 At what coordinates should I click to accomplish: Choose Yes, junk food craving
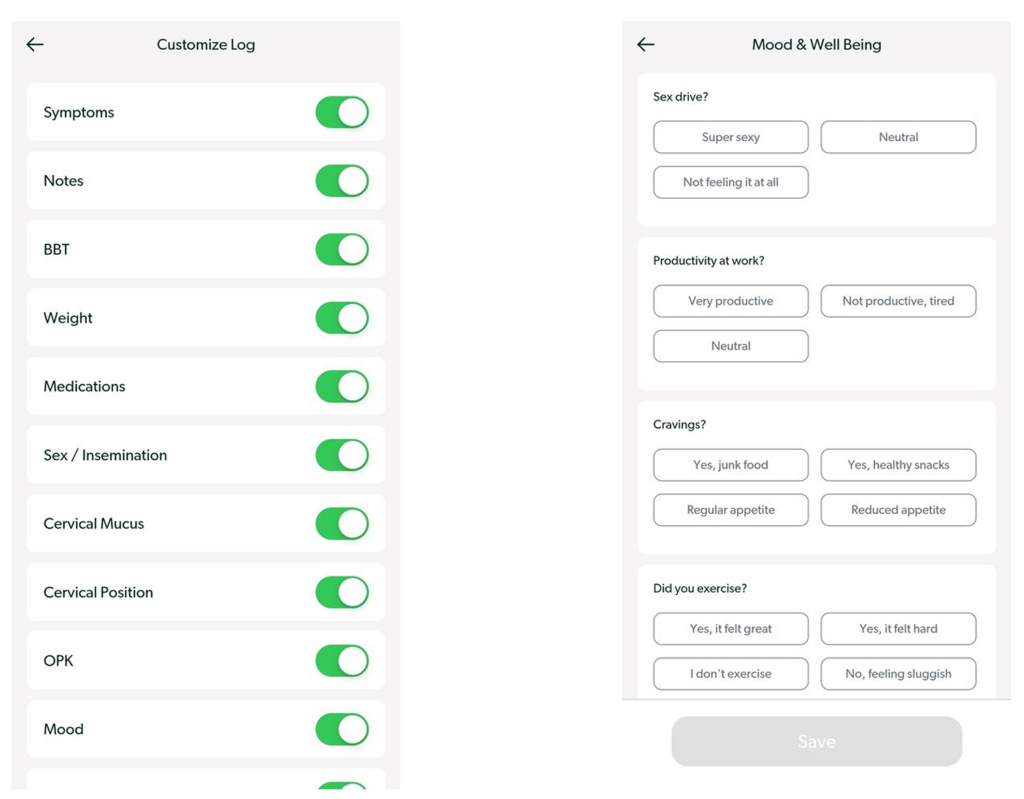point(731,465)
